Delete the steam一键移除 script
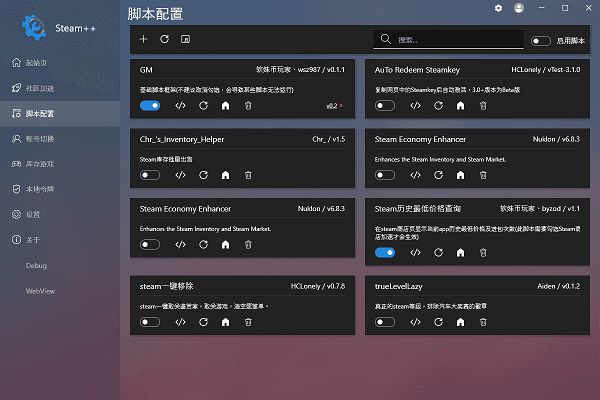The width and height of the screenshot is (600, 400). tap(248, 322)
